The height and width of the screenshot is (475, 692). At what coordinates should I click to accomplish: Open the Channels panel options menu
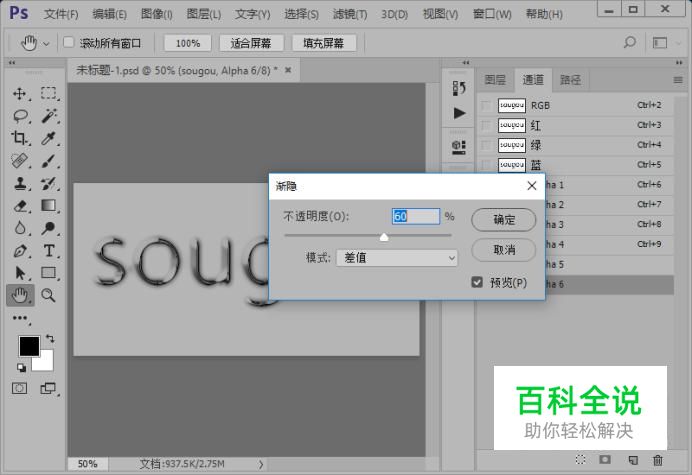[x=678, y=80]
